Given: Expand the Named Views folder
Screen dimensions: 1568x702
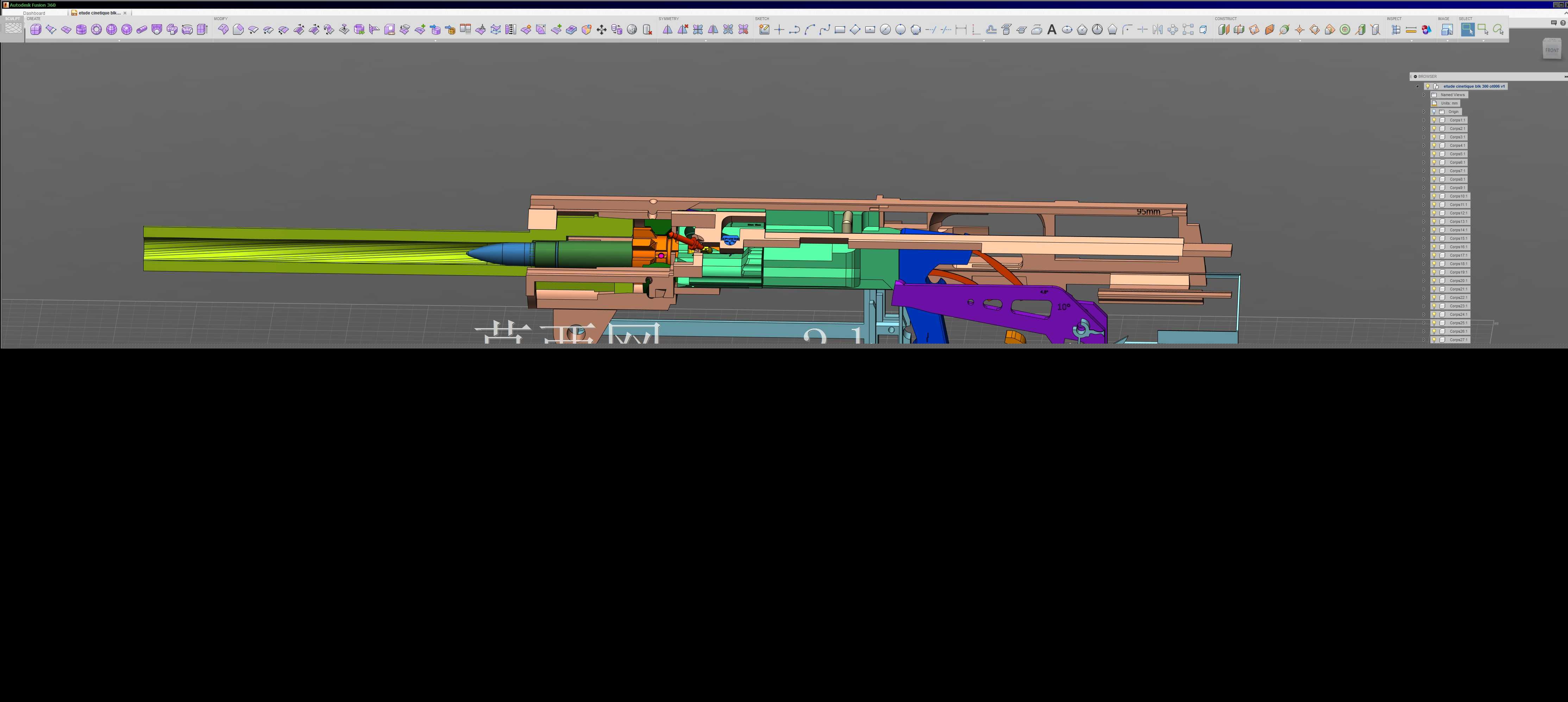Looking at the screenshot, I should [x=1424, y=95].
